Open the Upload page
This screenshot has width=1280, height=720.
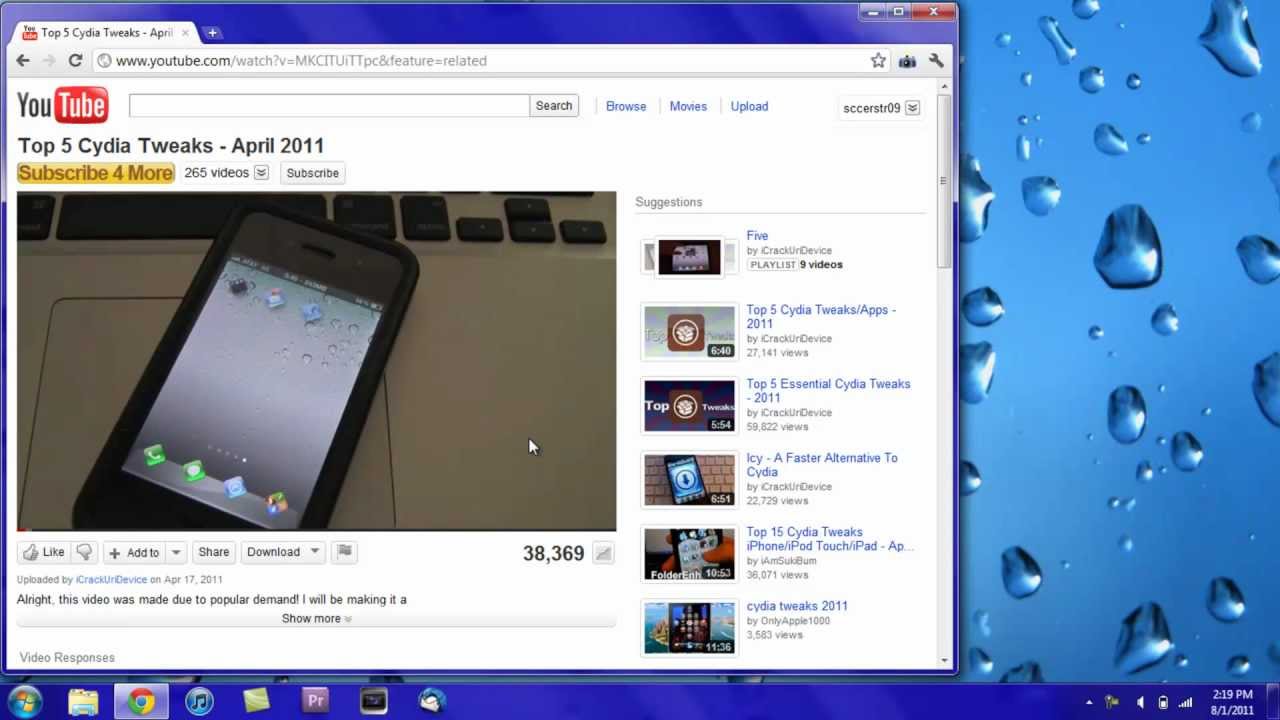coord(749,106)
